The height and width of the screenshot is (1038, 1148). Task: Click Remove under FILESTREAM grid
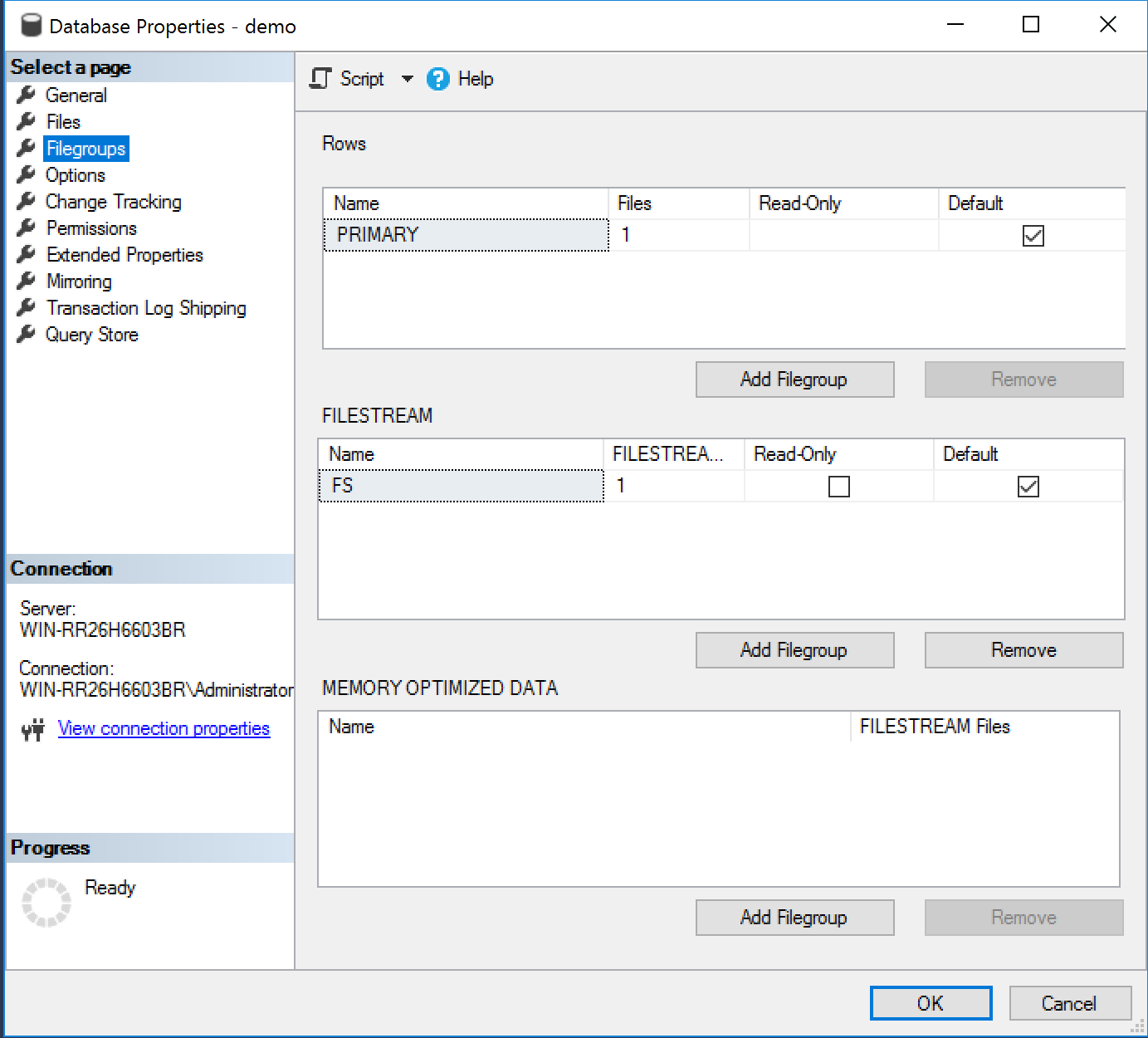[x=1023, y=650]
